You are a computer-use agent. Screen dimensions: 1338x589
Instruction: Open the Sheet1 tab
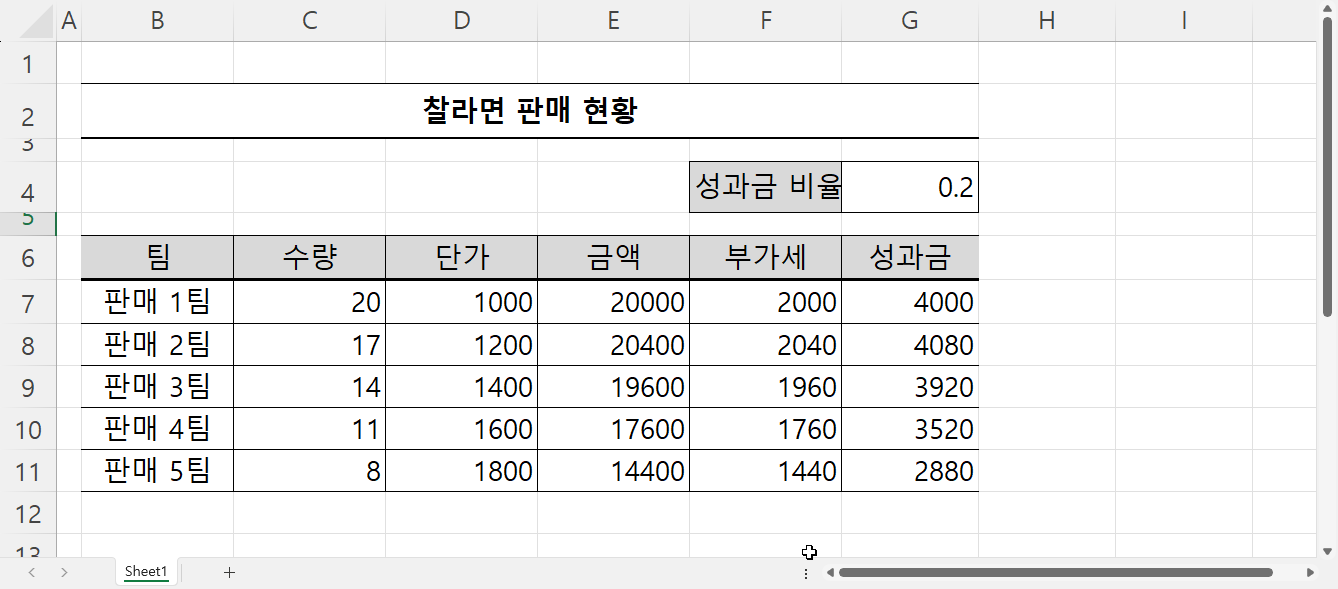pyautogui.click(x=146, y=572)
